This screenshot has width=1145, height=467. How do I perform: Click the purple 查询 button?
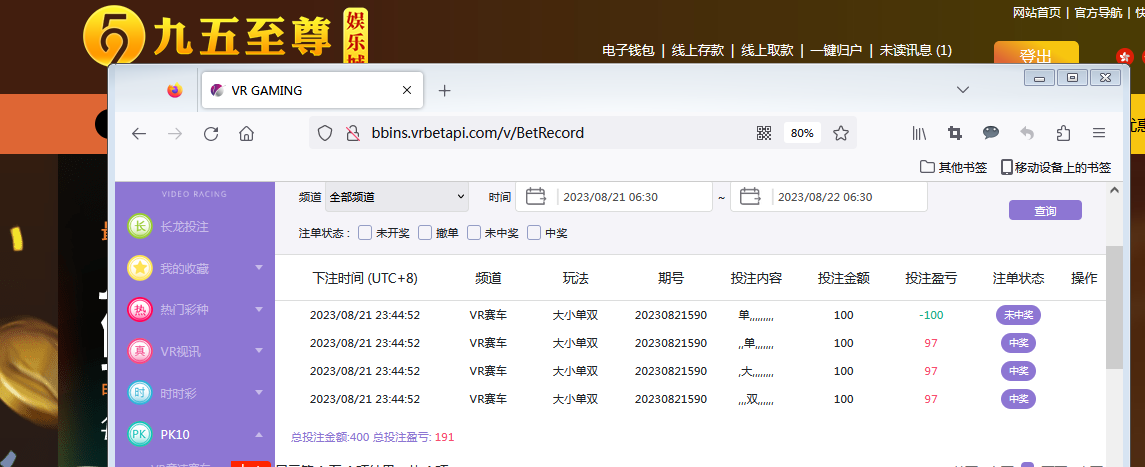[1045, 211]
